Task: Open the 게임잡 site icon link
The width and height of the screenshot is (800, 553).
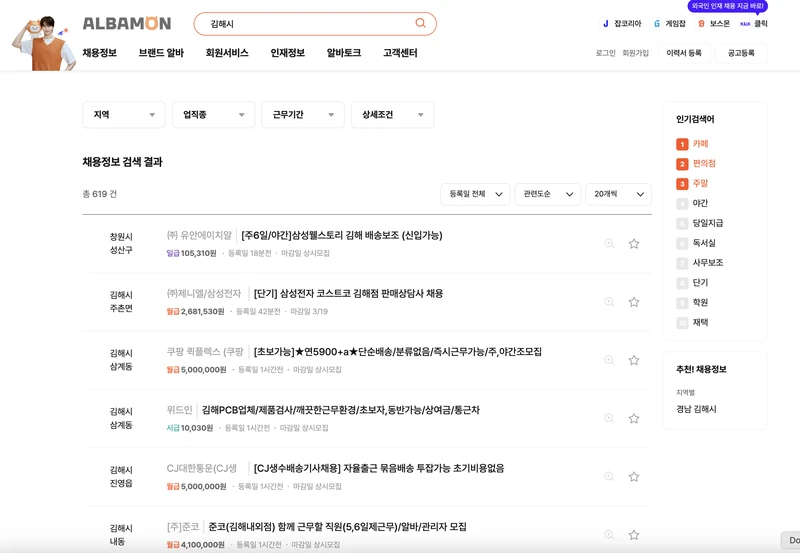Action: [669, 23]
